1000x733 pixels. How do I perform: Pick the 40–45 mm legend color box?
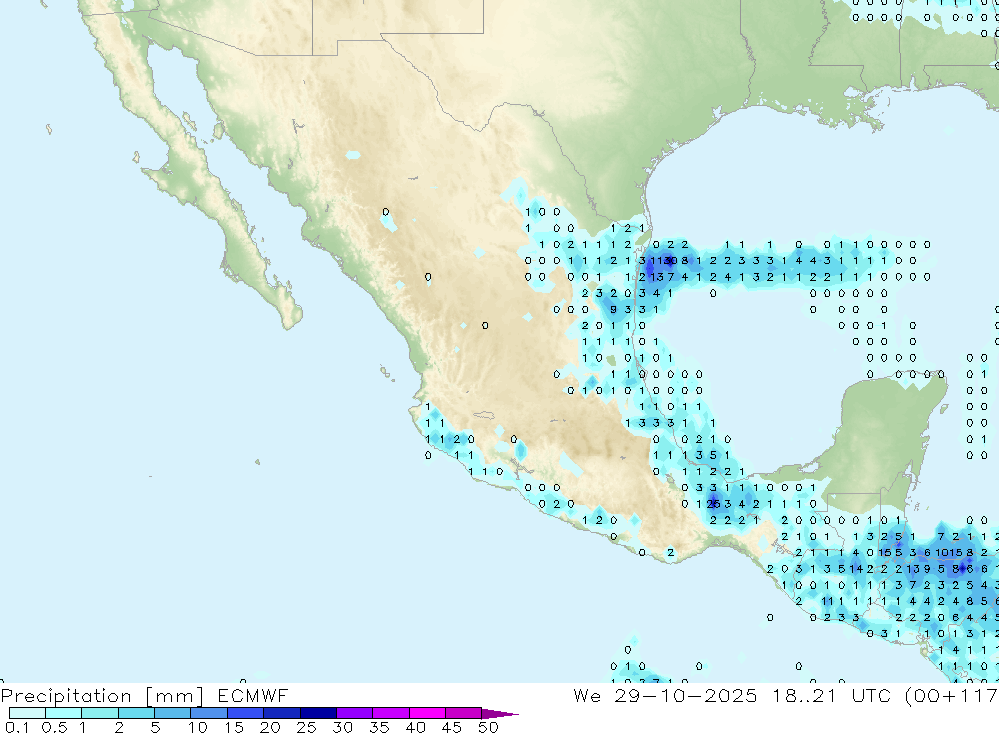427,713
